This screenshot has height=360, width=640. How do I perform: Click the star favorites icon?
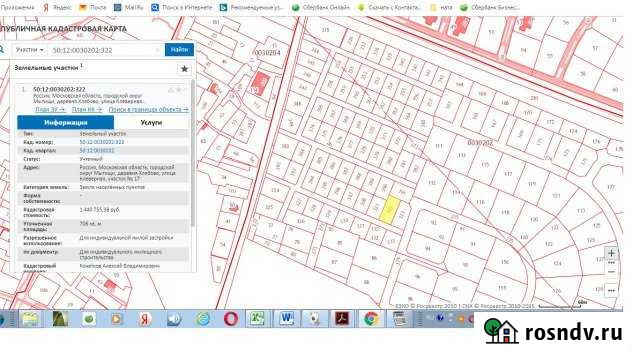coord(184,69)
